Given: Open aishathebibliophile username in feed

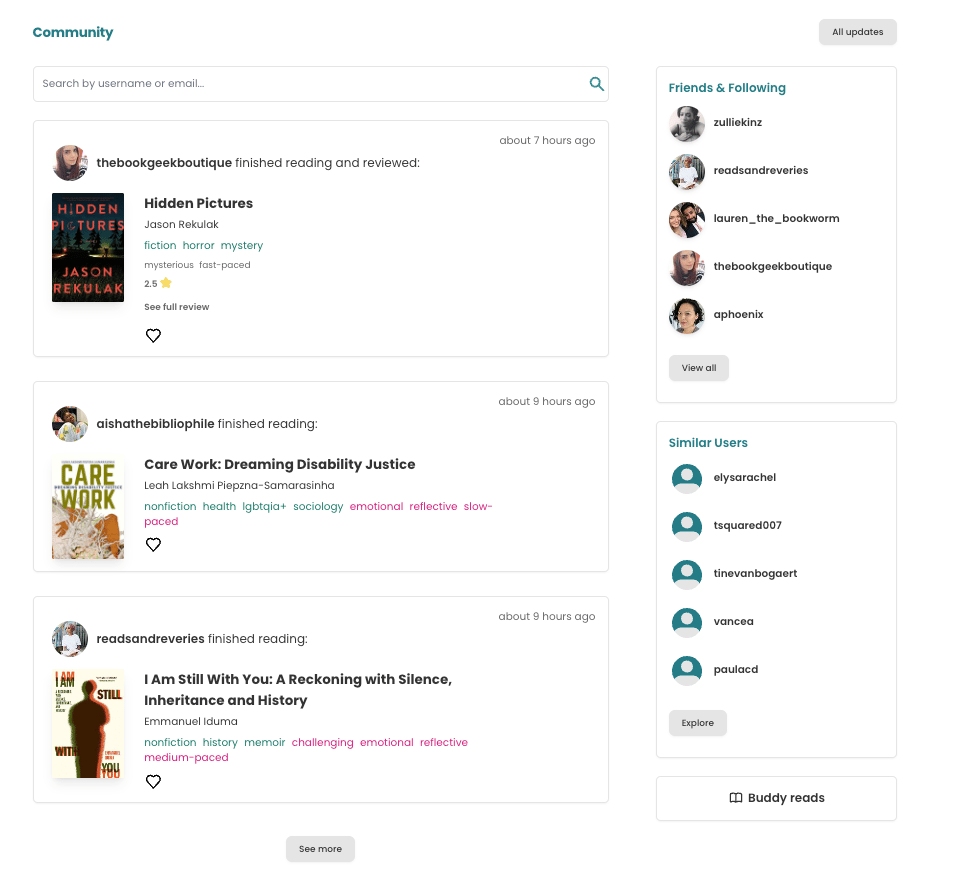Looking at the screenshot, I should pos(155,424).
